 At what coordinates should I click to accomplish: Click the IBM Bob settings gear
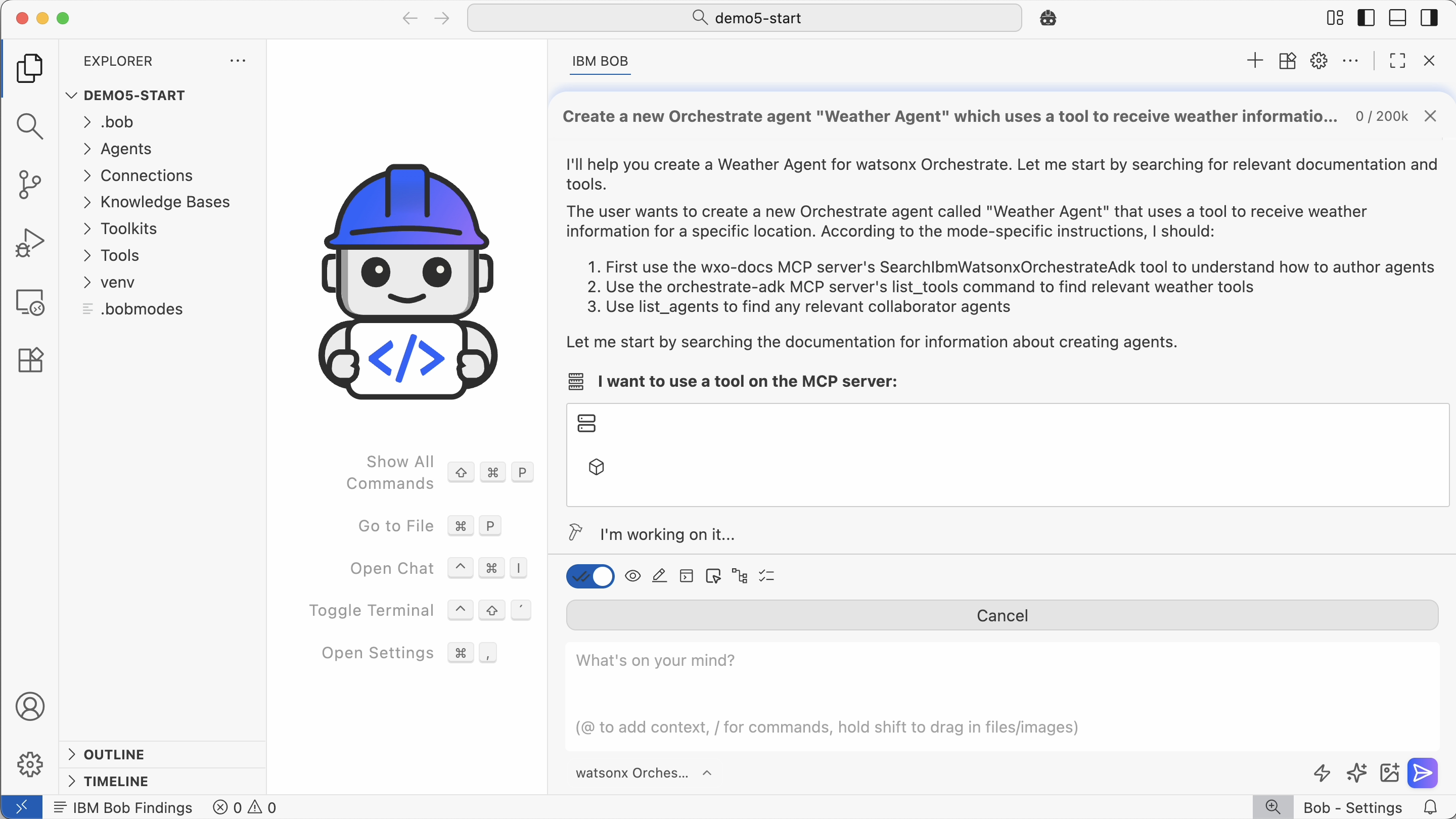pyautogui.click(x=1318, y=61)
